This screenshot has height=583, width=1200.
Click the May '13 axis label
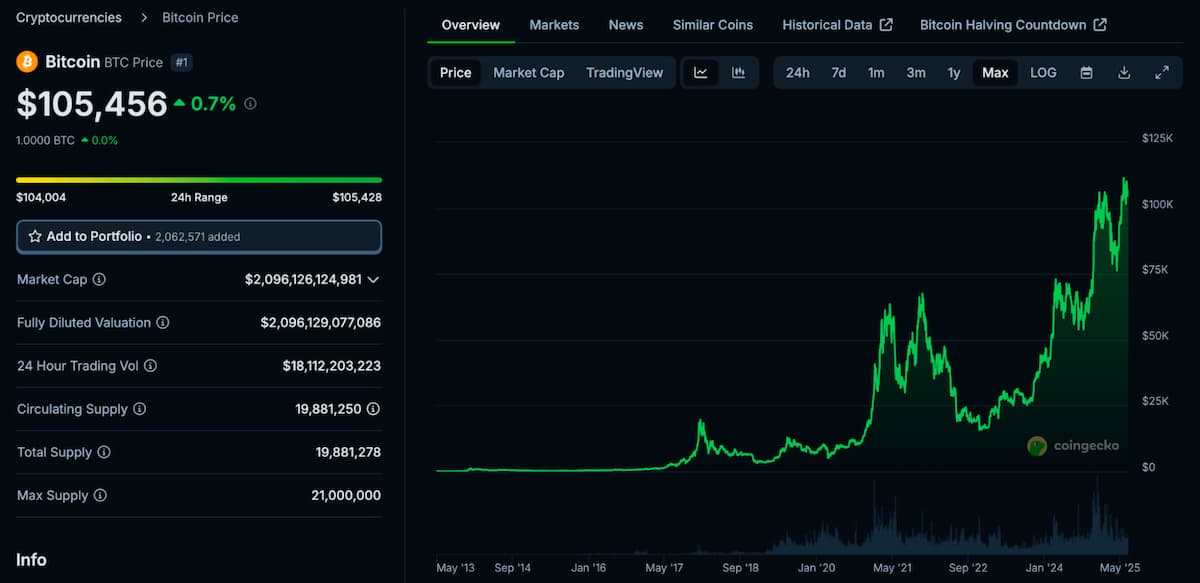[x=456, y=568]
